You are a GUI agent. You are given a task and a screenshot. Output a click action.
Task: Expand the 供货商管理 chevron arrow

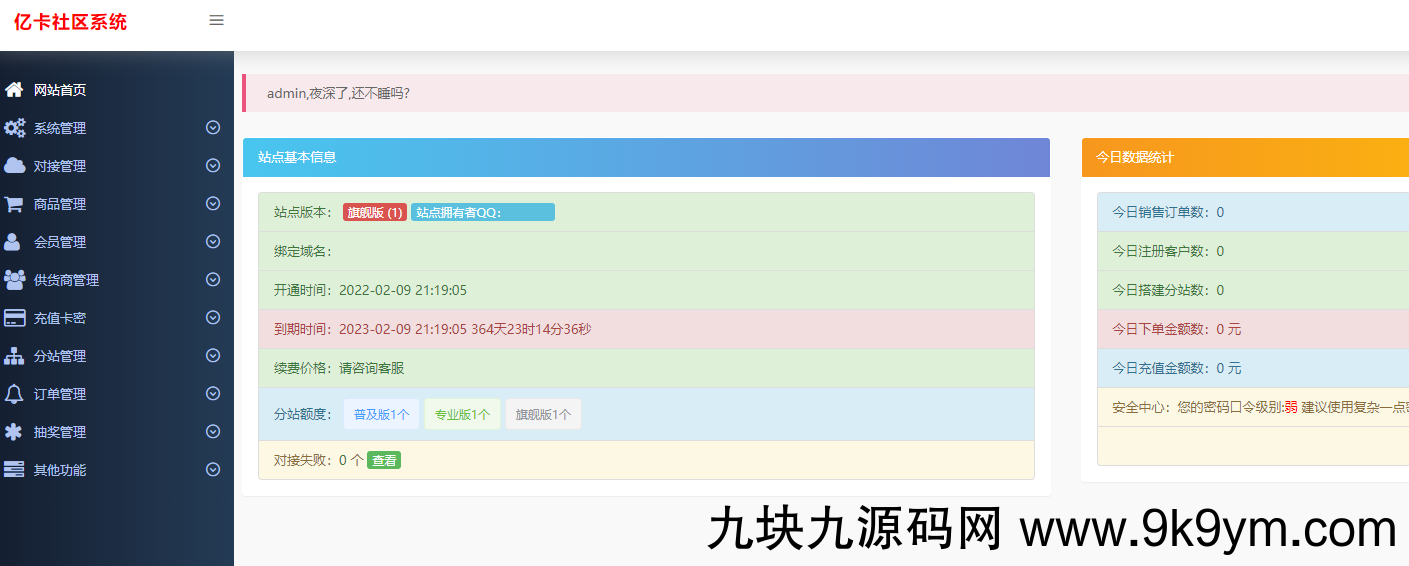(213, 280)
